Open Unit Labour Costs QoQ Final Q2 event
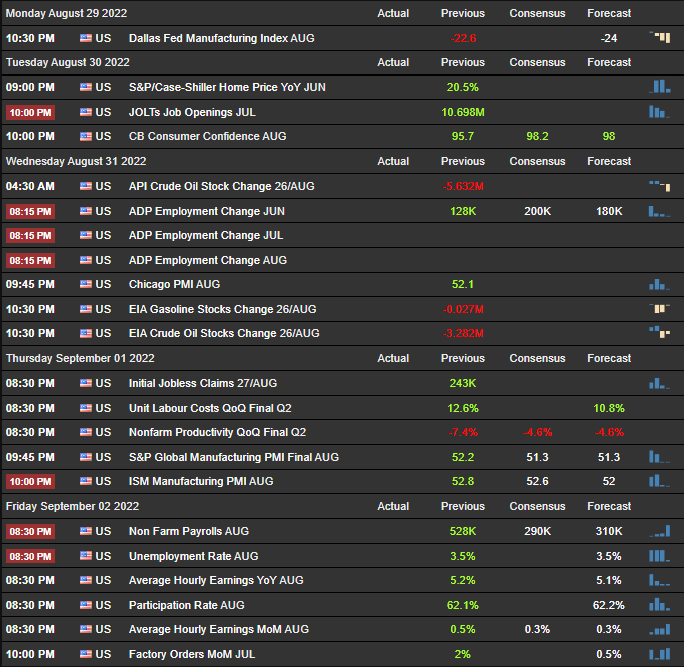The height and width of the screenshot is (667, 684). [x=210, y=408]
